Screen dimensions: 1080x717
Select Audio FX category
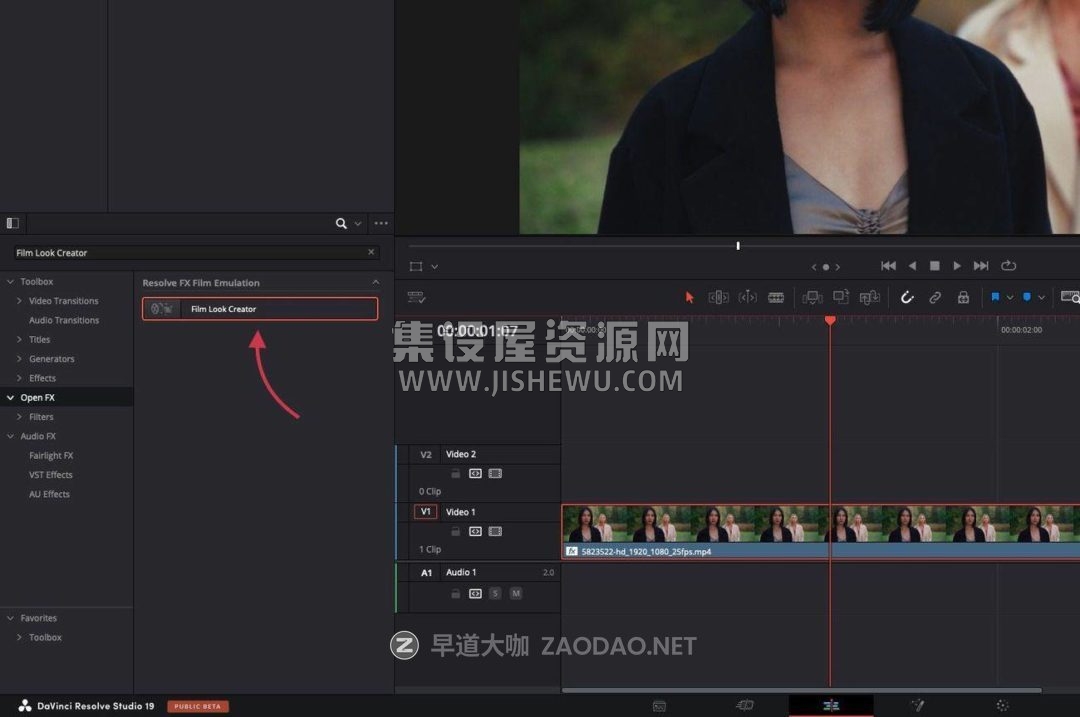(38, 436)
